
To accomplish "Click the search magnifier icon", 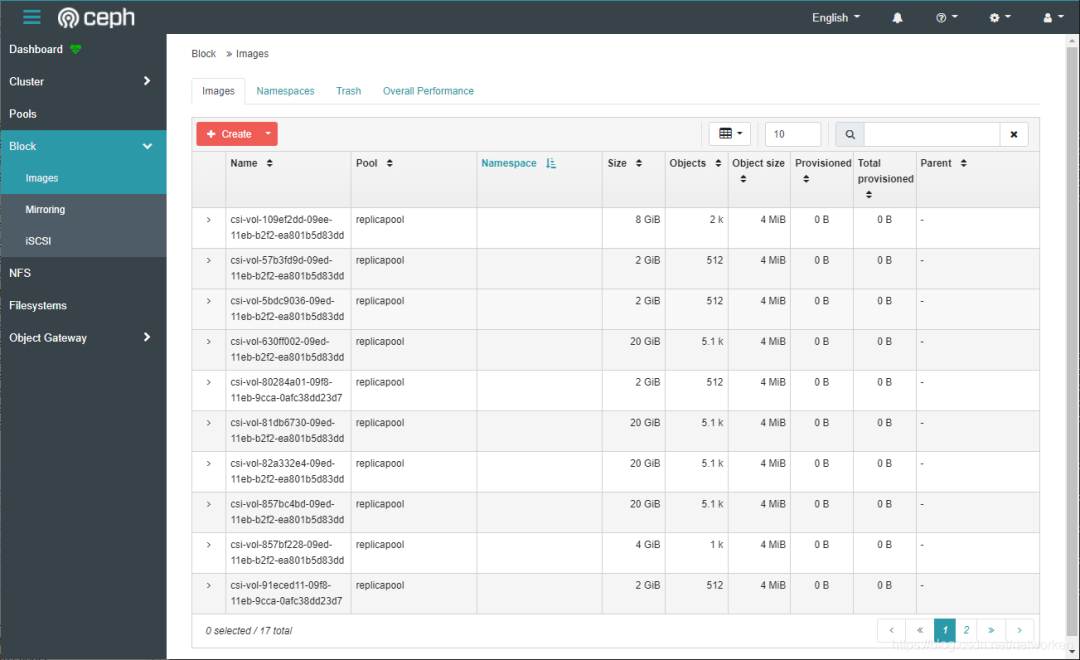I will 850,134.
